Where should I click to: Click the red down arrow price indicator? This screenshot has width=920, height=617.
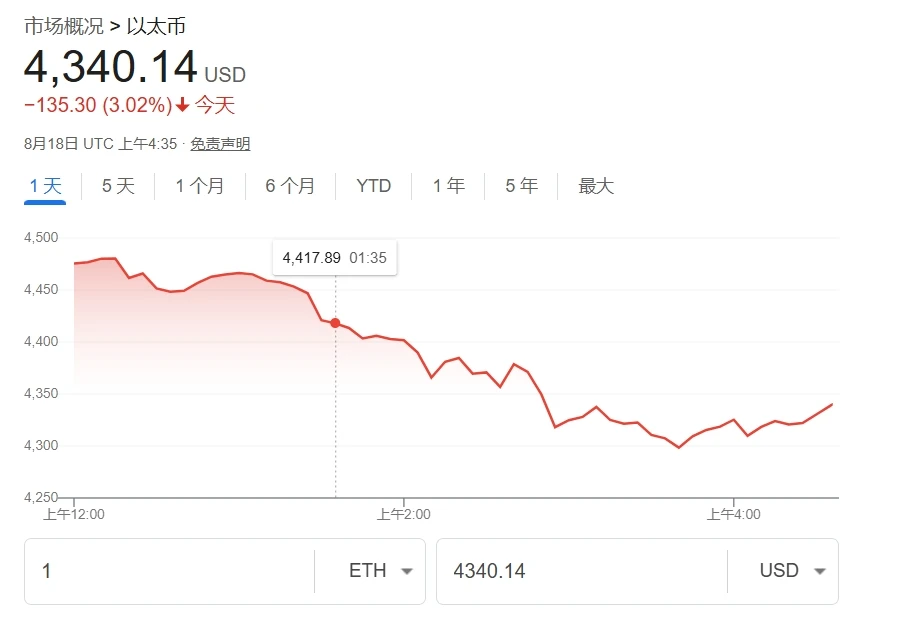click(183, 105)
